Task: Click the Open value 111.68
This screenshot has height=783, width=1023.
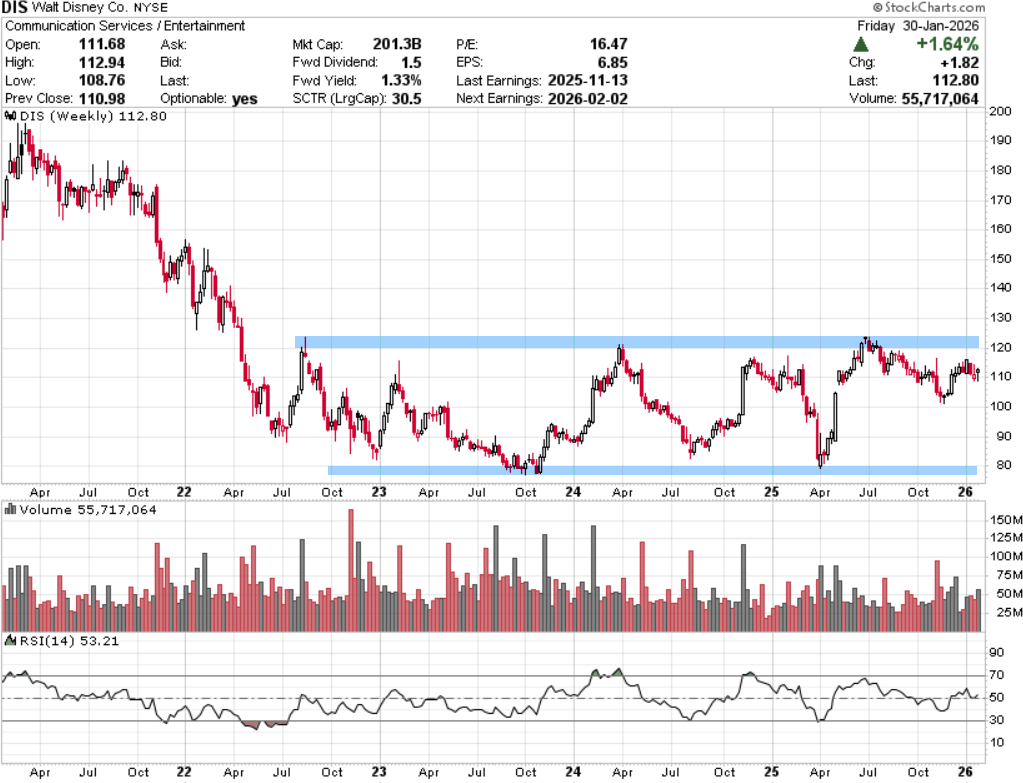Action: point(102,44)
